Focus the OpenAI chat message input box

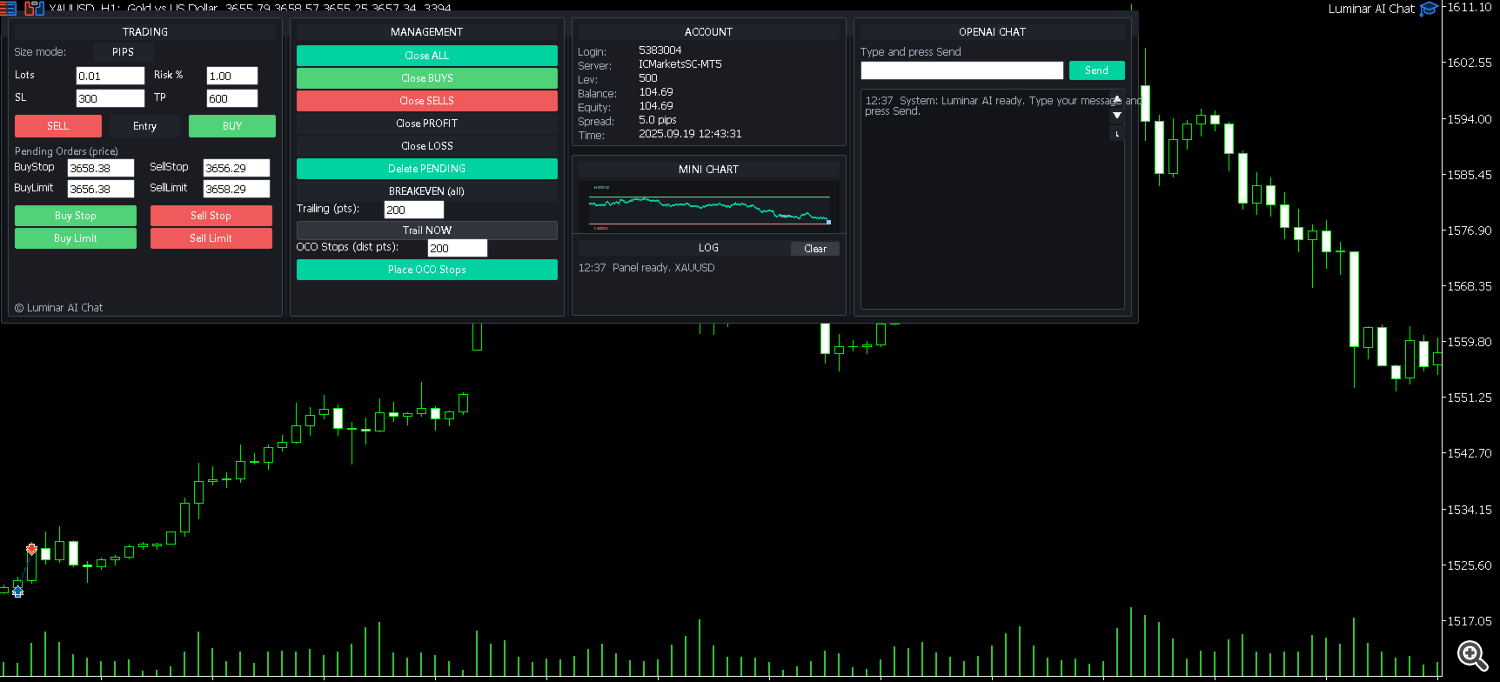(x=961, y=71)
